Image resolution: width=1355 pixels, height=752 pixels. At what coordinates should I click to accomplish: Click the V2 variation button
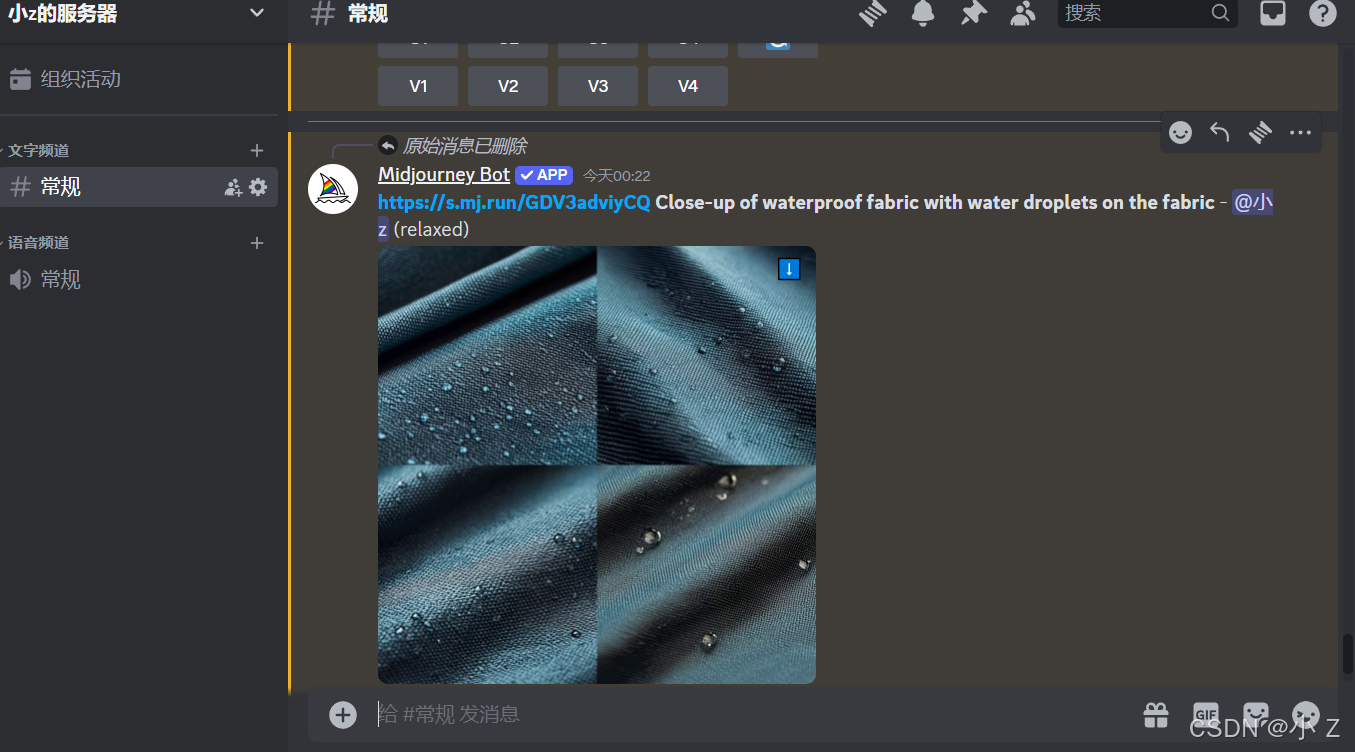508,86
